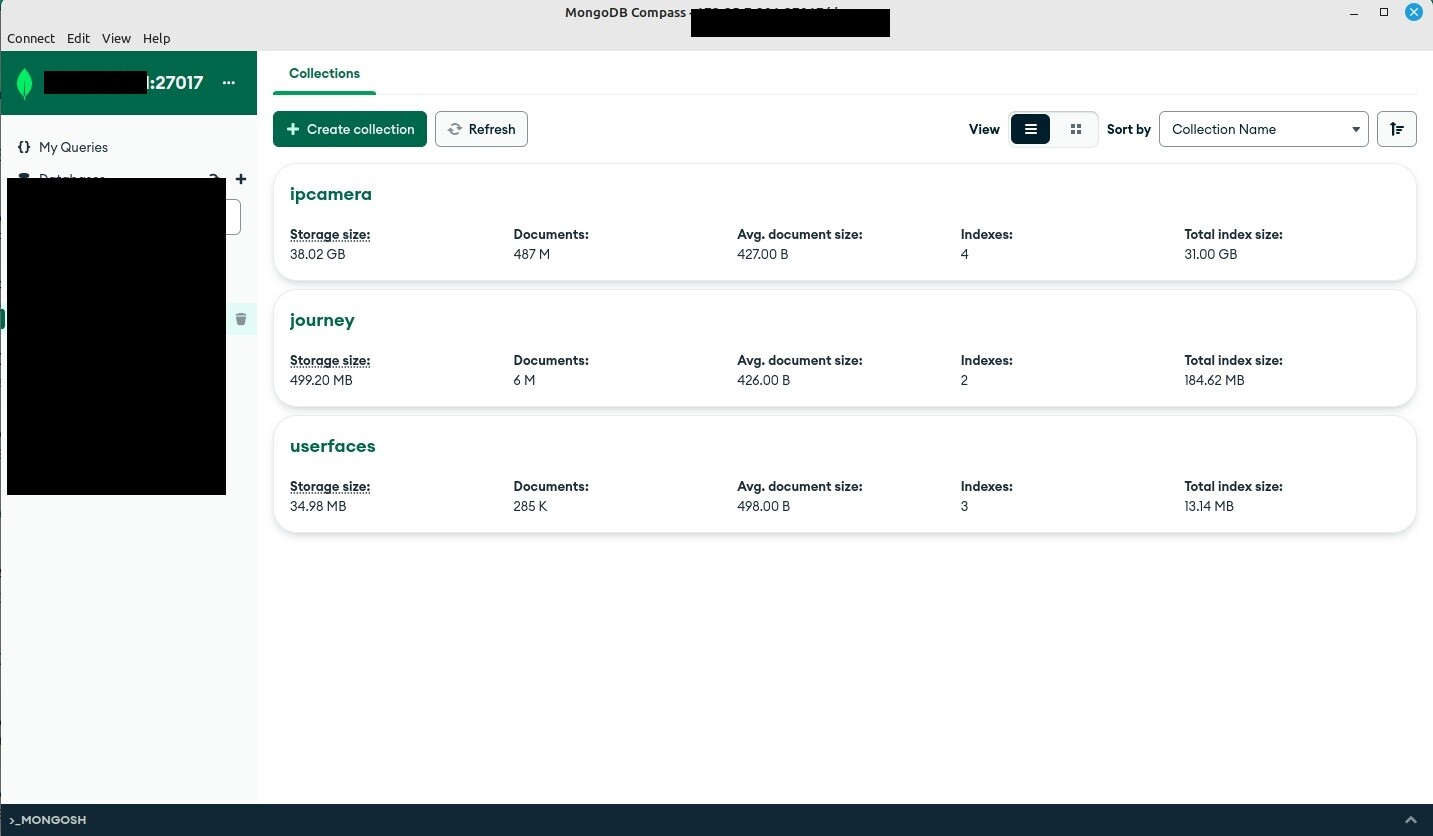Toggle the sort direction icon button

pyautogui.click(x=1396, y=129)
